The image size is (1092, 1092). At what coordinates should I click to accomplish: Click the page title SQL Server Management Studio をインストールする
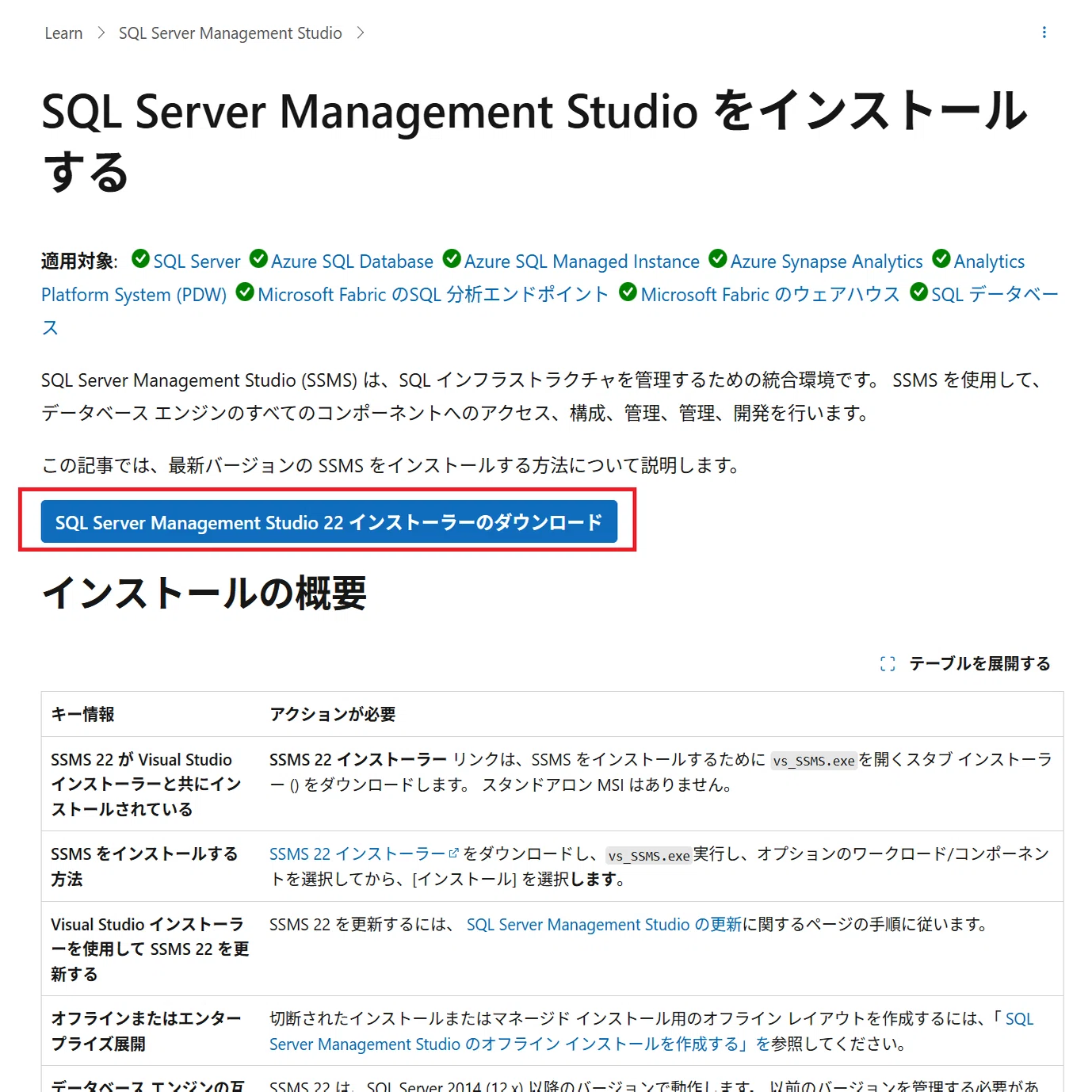click(x=535, y=141)
